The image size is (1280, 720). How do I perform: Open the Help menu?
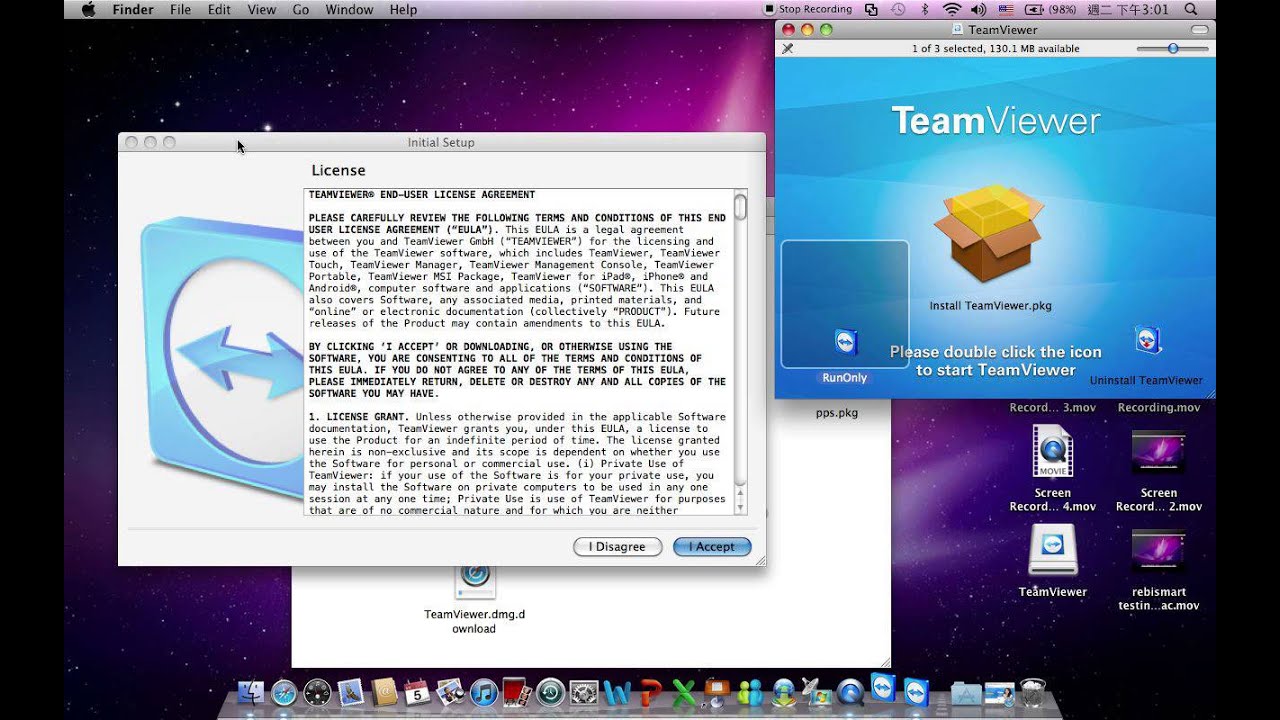tap(403, 10)
